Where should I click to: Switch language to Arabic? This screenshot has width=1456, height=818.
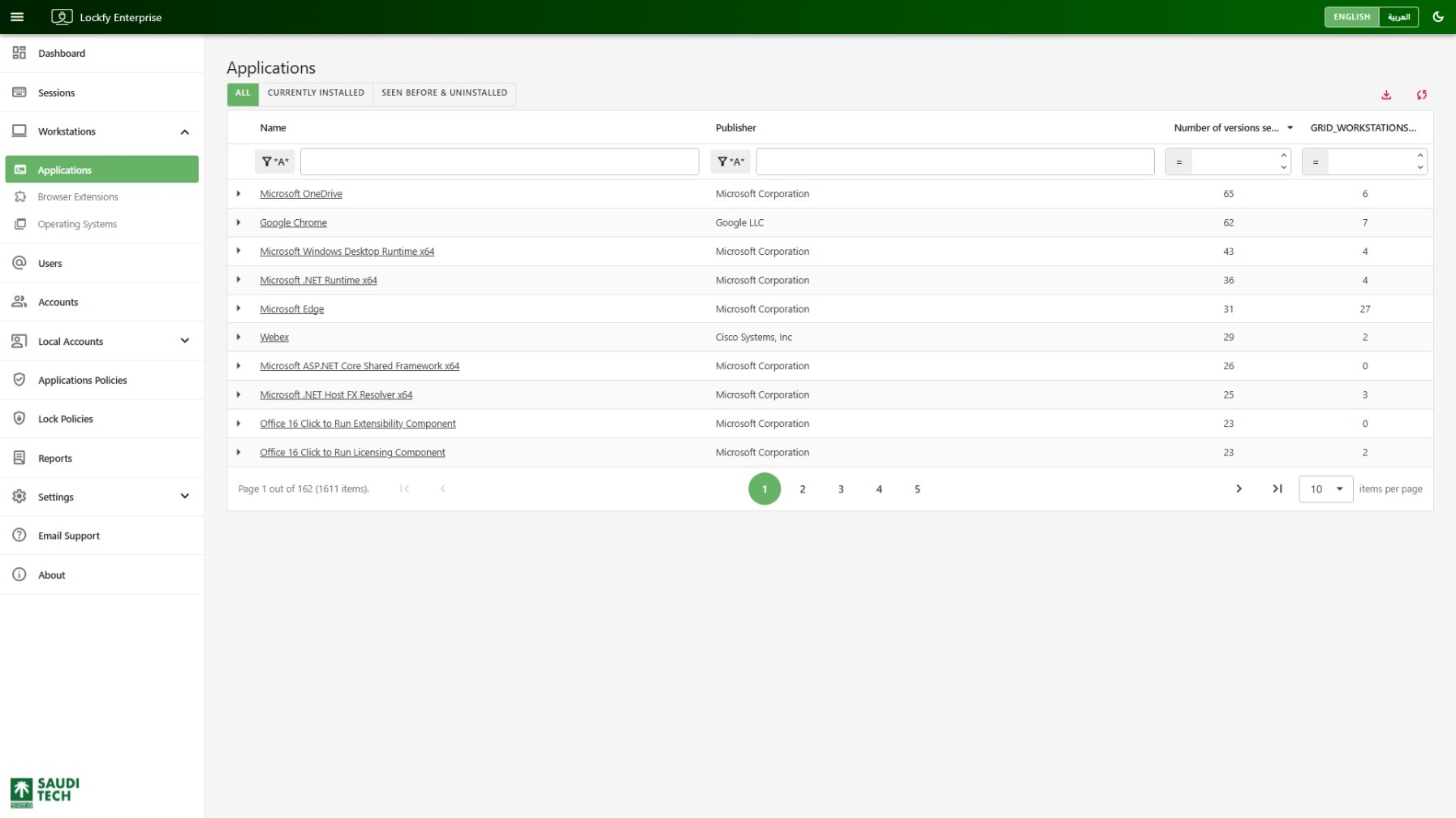pyautogui.click(x=1398, y=17)
